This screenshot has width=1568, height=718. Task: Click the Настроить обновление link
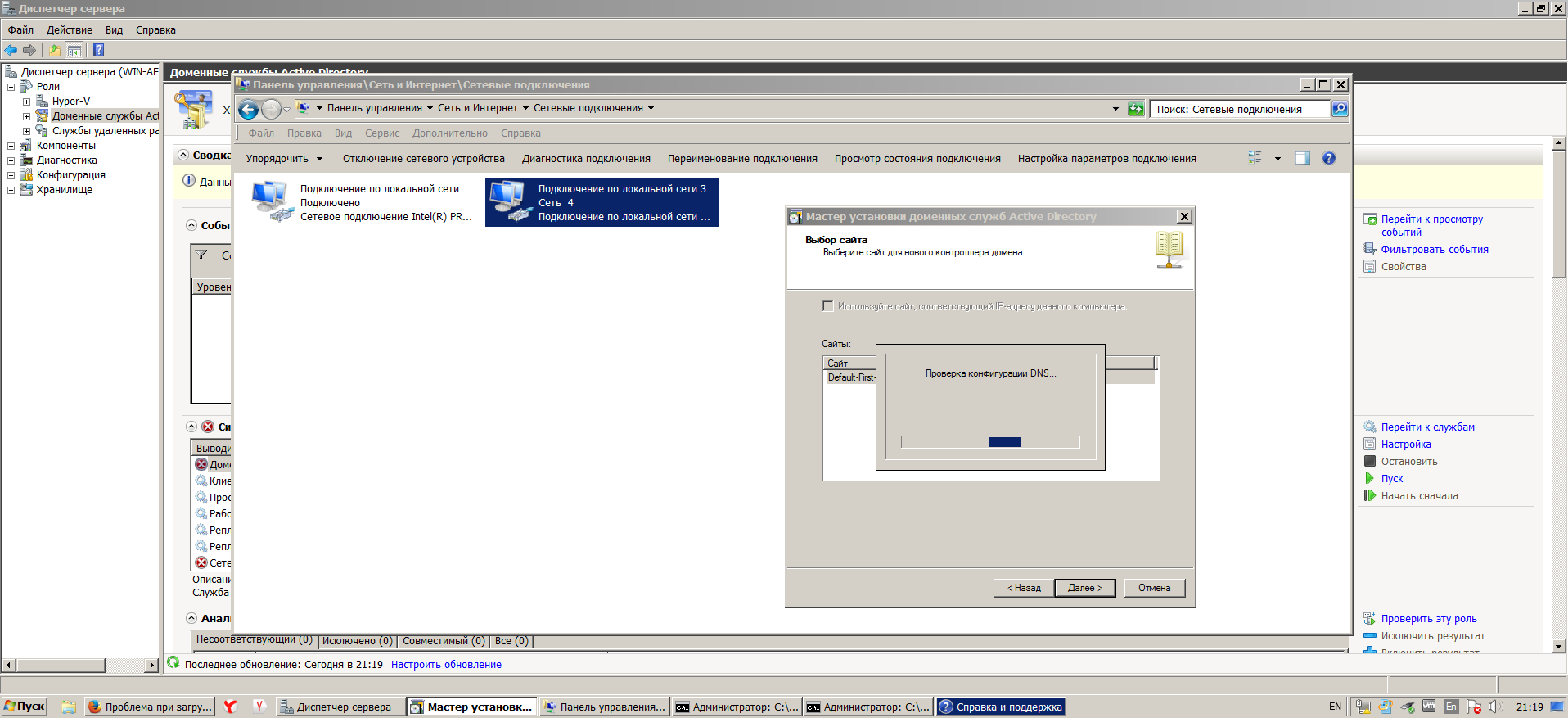[446, 665]
